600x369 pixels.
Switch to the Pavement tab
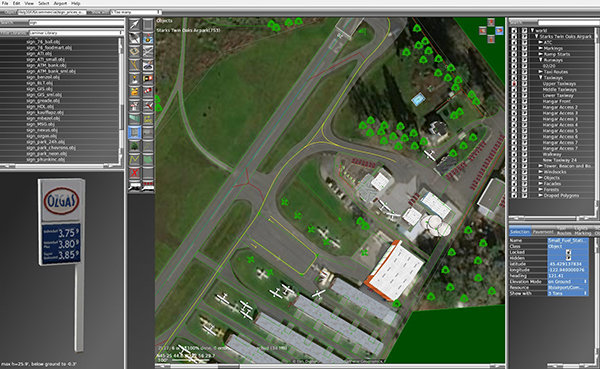coord(543,232)
